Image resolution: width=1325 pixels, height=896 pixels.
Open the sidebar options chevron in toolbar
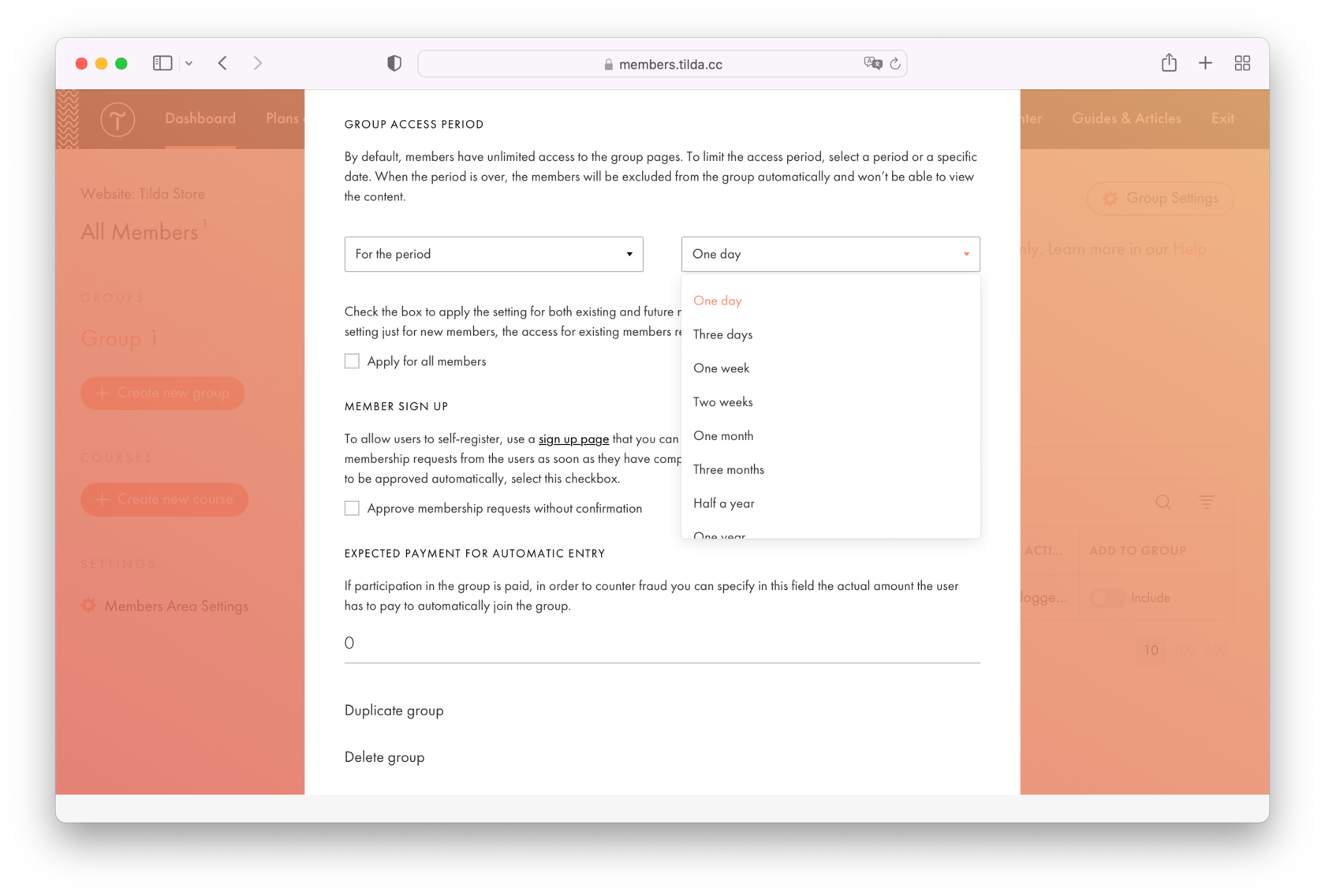click(x=189, y=63)
